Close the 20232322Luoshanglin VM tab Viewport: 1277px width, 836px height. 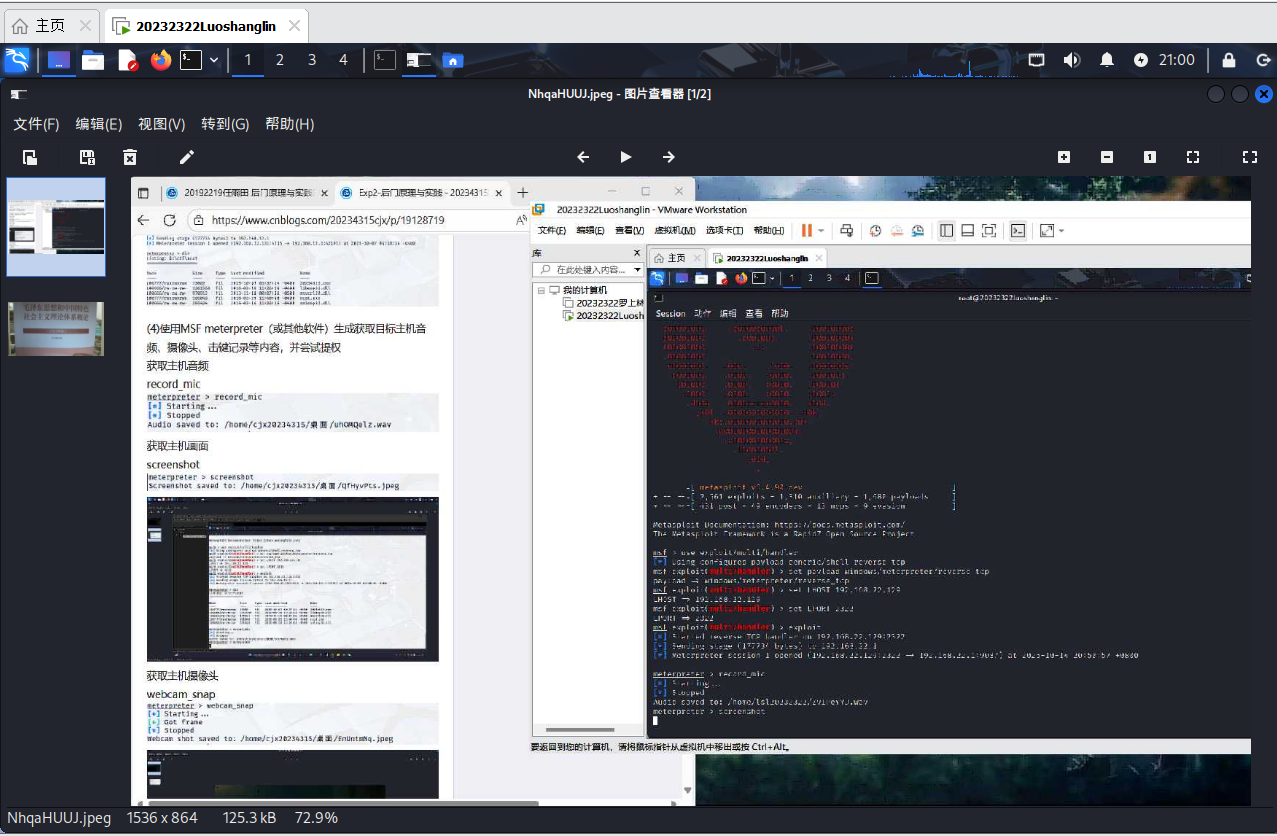tap(294, 26)
